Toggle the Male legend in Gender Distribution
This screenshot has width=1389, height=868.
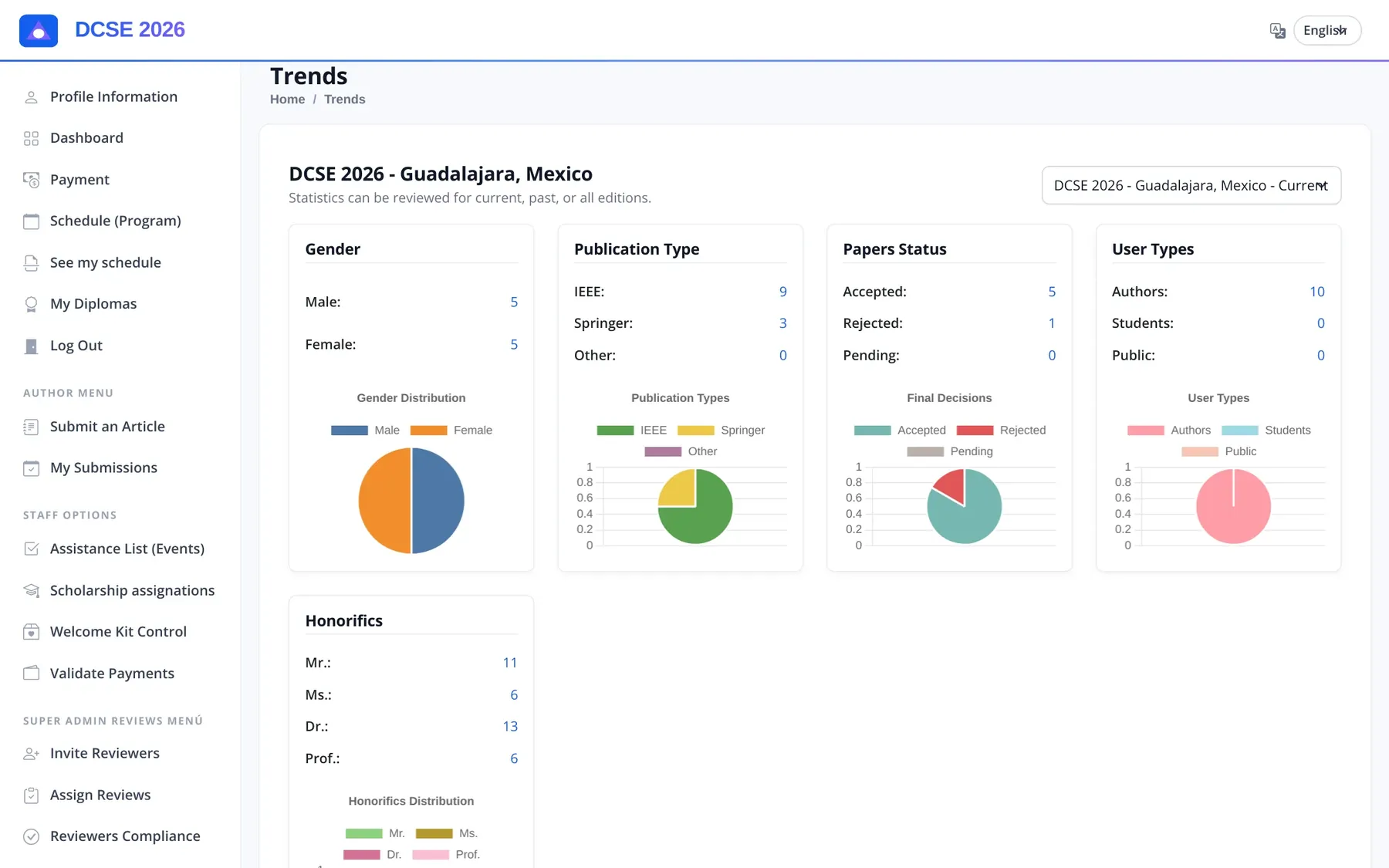[366, 431]
